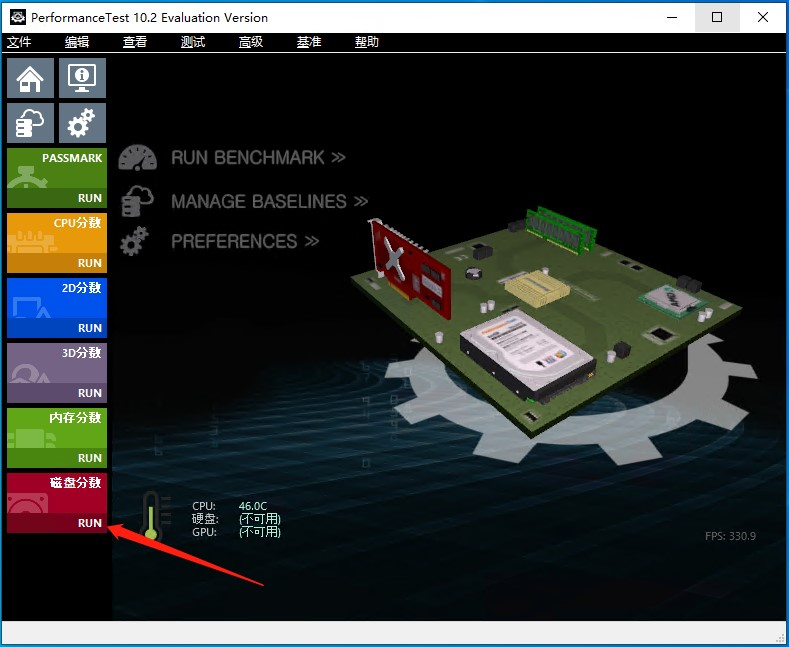Image resolution: width=789 pixels, height=647 pixels.
Task: Click the speedometer icon beside RUN BENCHMARK
Action: tap(137, 157)
